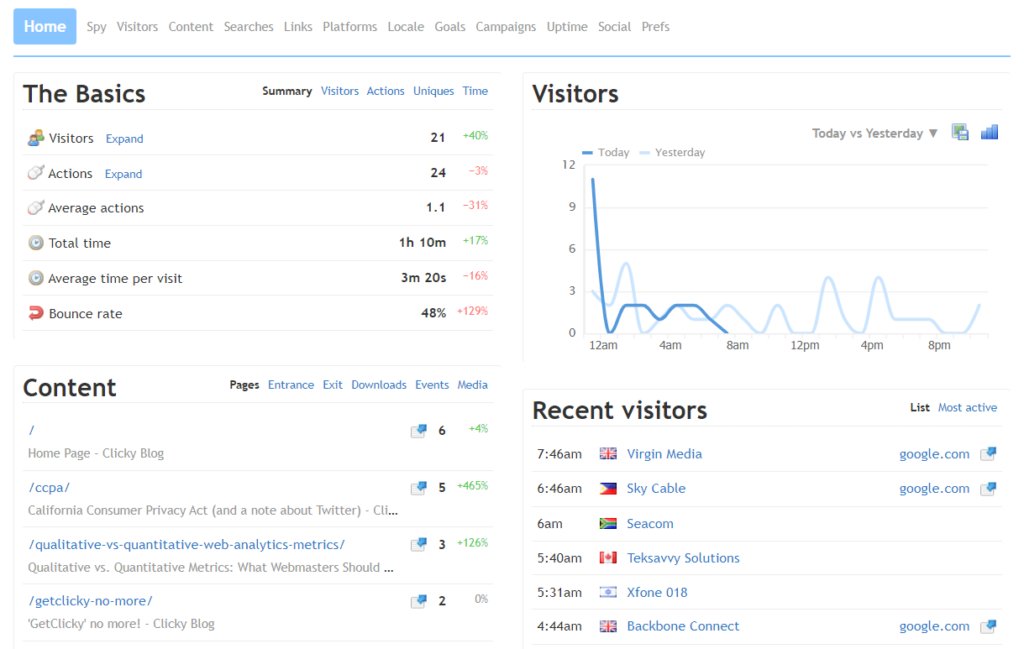Click the export chart image icon

click(960, 131)
